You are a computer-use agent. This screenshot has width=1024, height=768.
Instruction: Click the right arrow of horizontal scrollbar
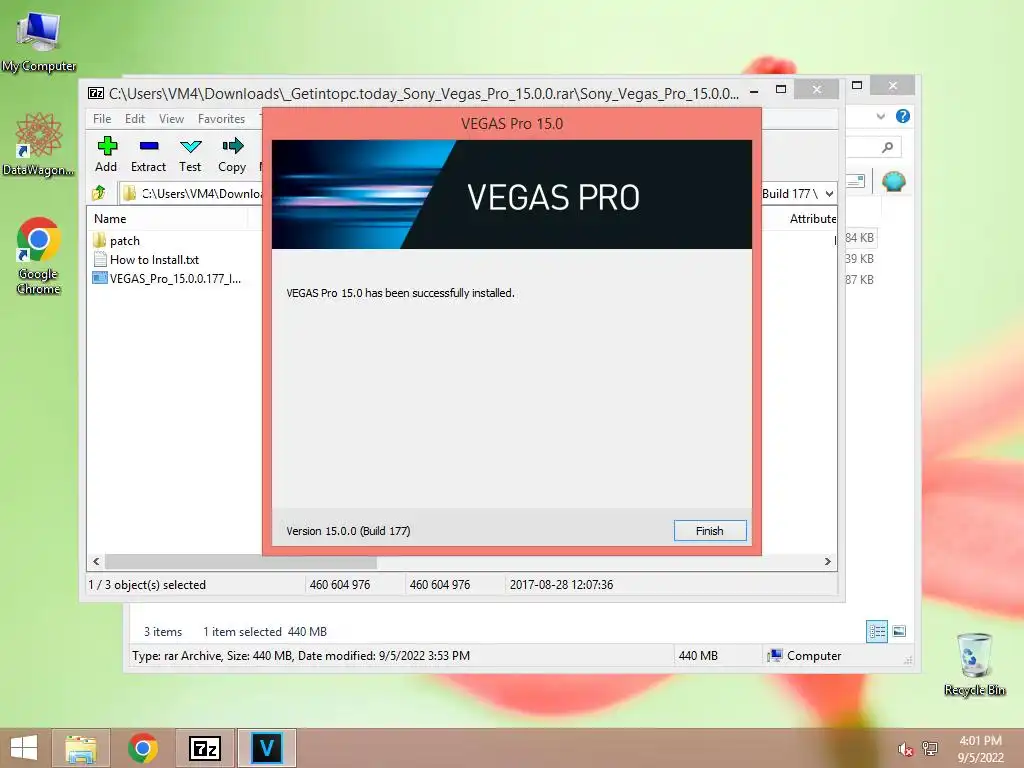point(827,562)
